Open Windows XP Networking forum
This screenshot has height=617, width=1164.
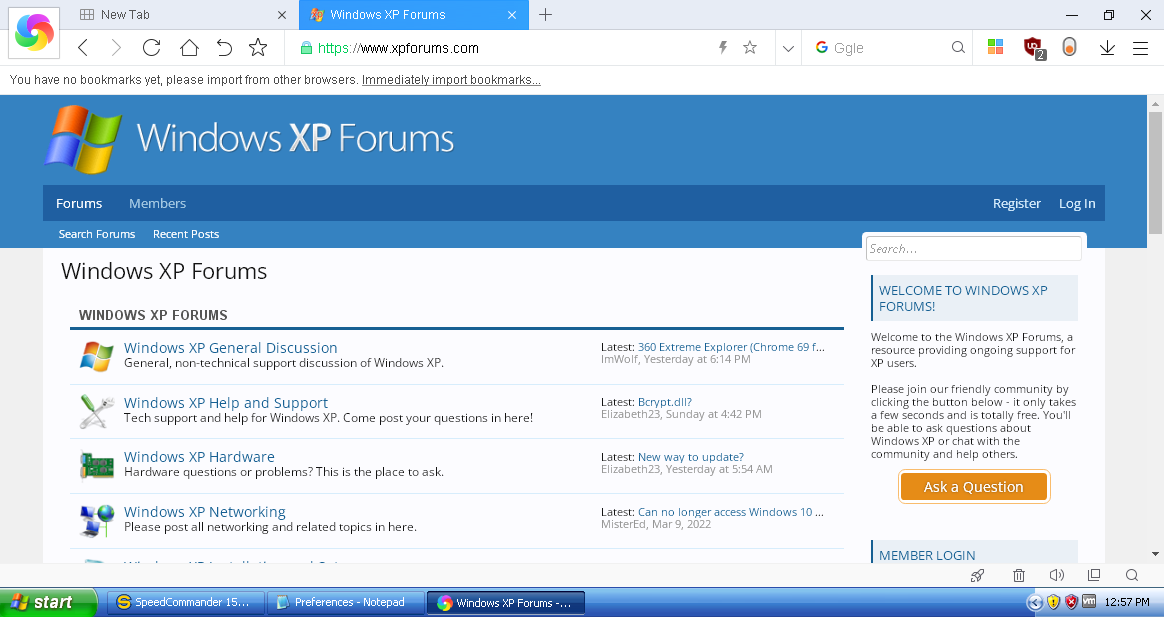pyautogui.click(x=205, y=512)
